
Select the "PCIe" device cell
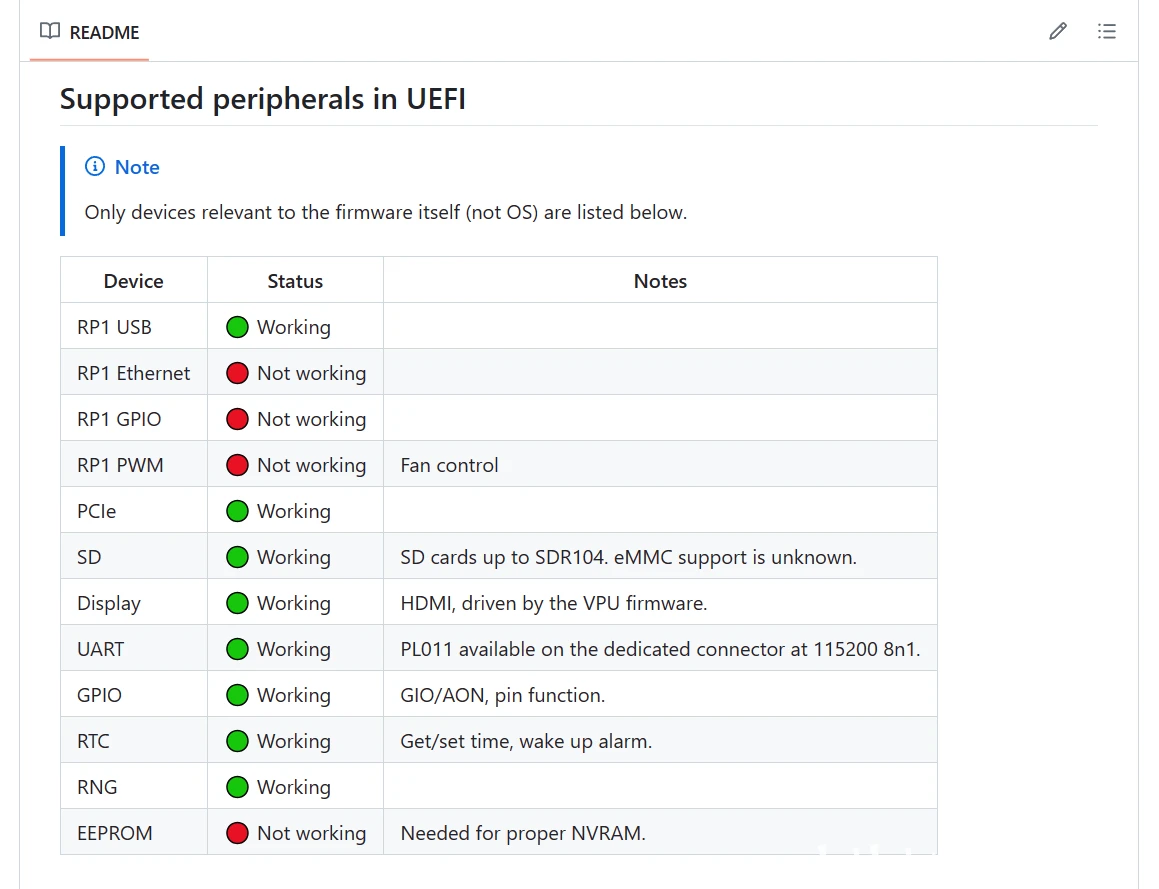click(x=134, y=511)
